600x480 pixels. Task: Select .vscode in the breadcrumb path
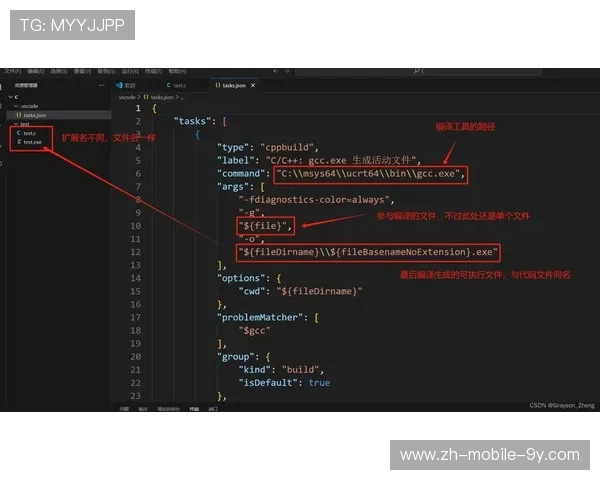[127, 97]
